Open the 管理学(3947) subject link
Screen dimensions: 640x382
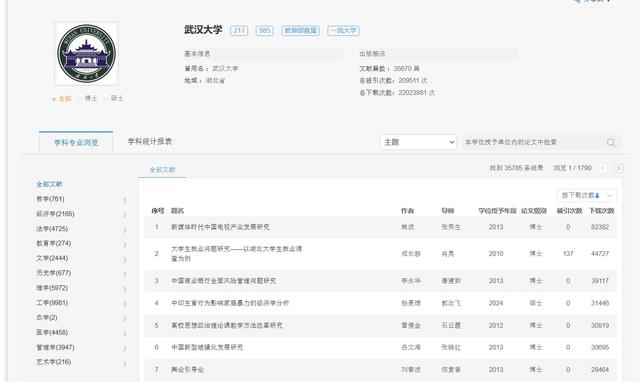point(55,347)
